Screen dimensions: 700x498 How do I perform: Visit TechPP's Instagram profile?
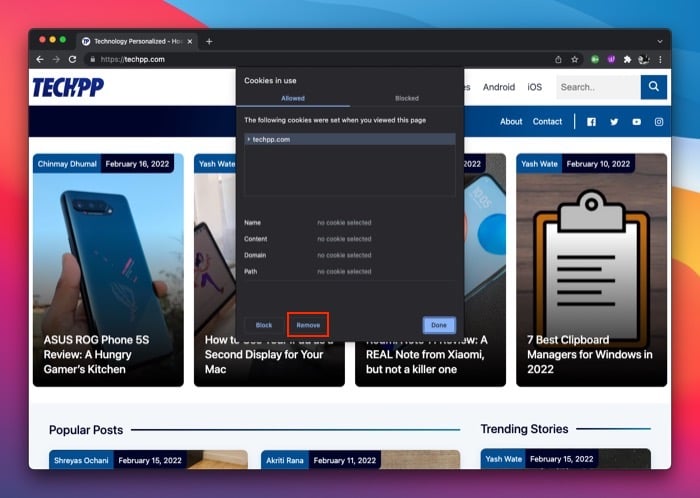659,122
